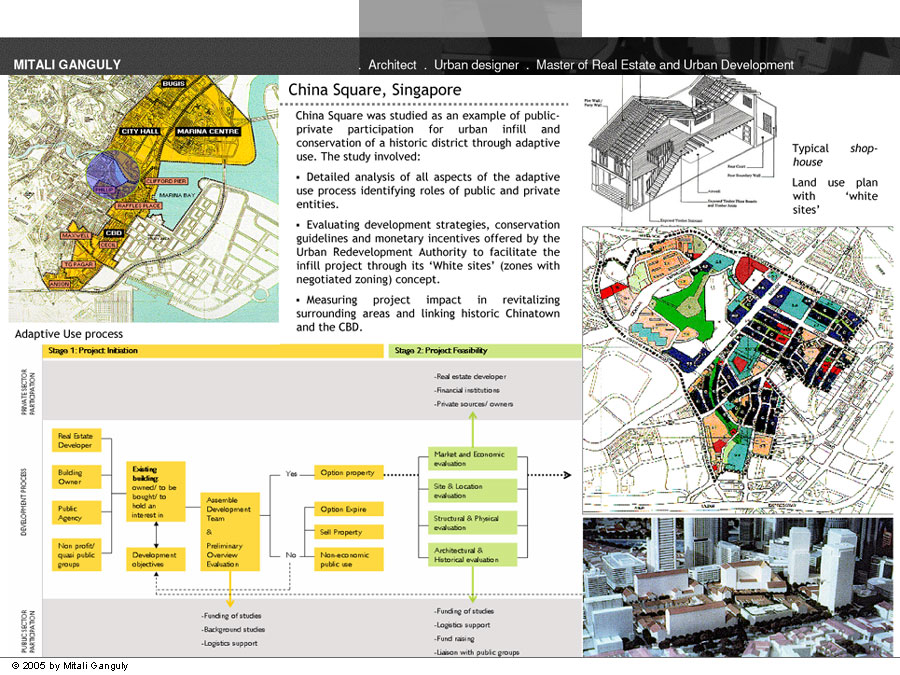Image resolution: width=900 pixels, height=675 pixels.
Task: Click the 'Option Expire' box
Action: [x=349, y=509]
